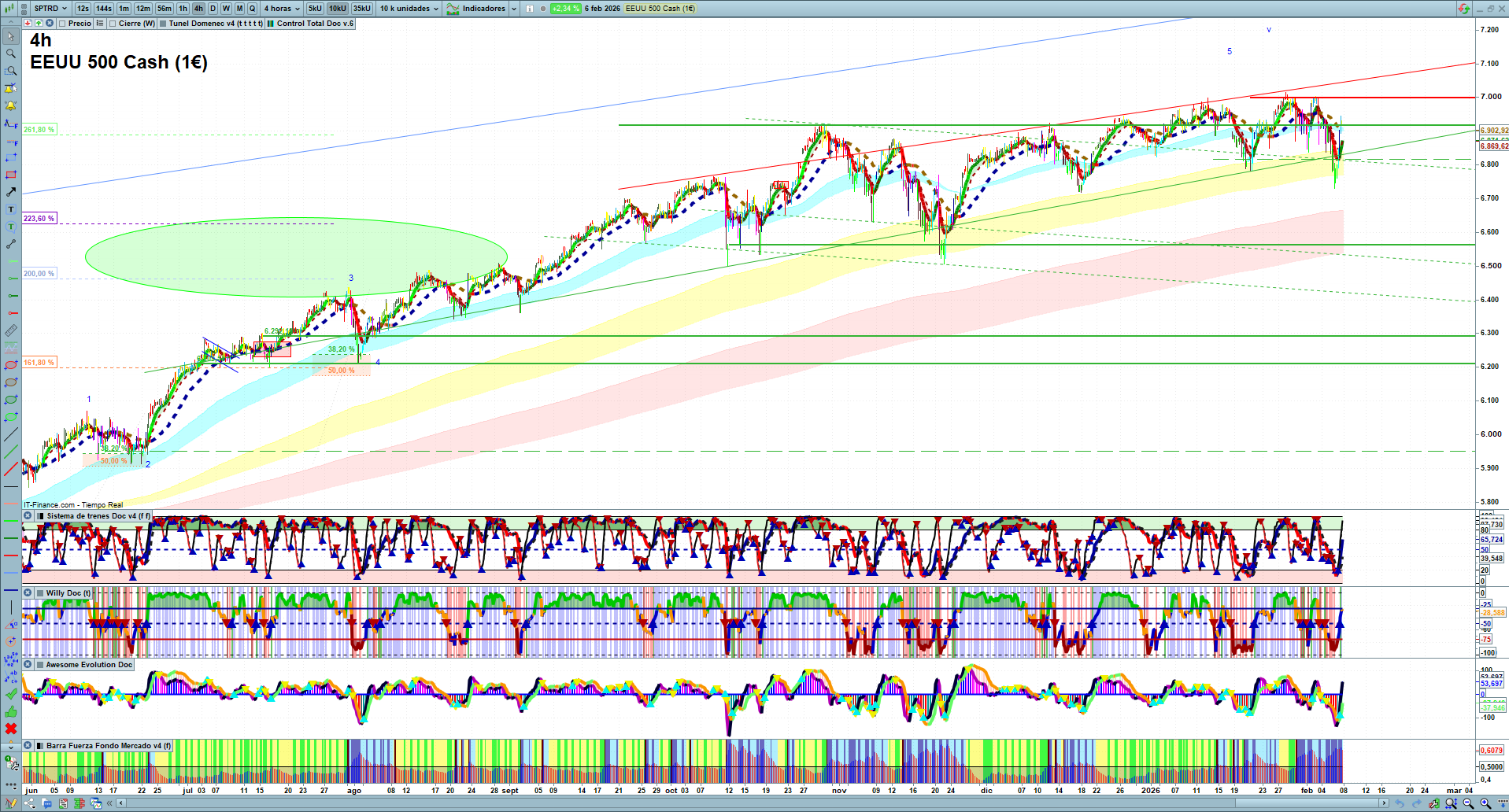Click the share icon in bottom toolbar

(30, 803)
